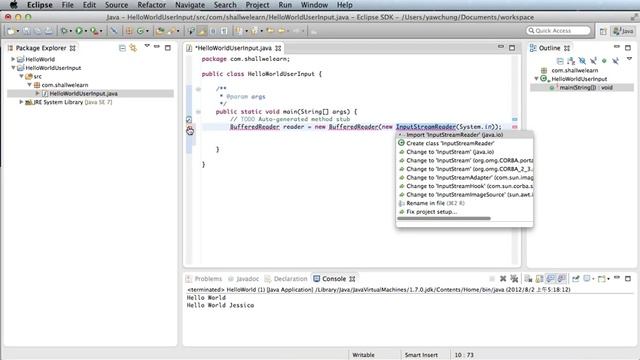Click the Open Perspective icon
640x360 pixels.
[603, 31]
